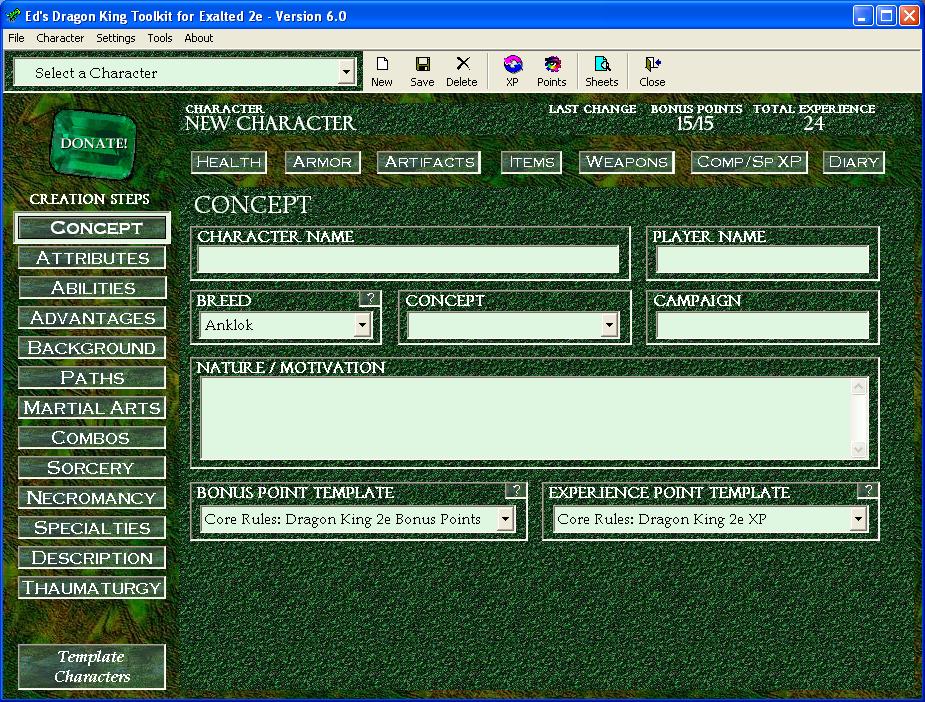Click the Delete X toolbar icon
Viewport: 925px width, 702px height.
pos(462,71)
